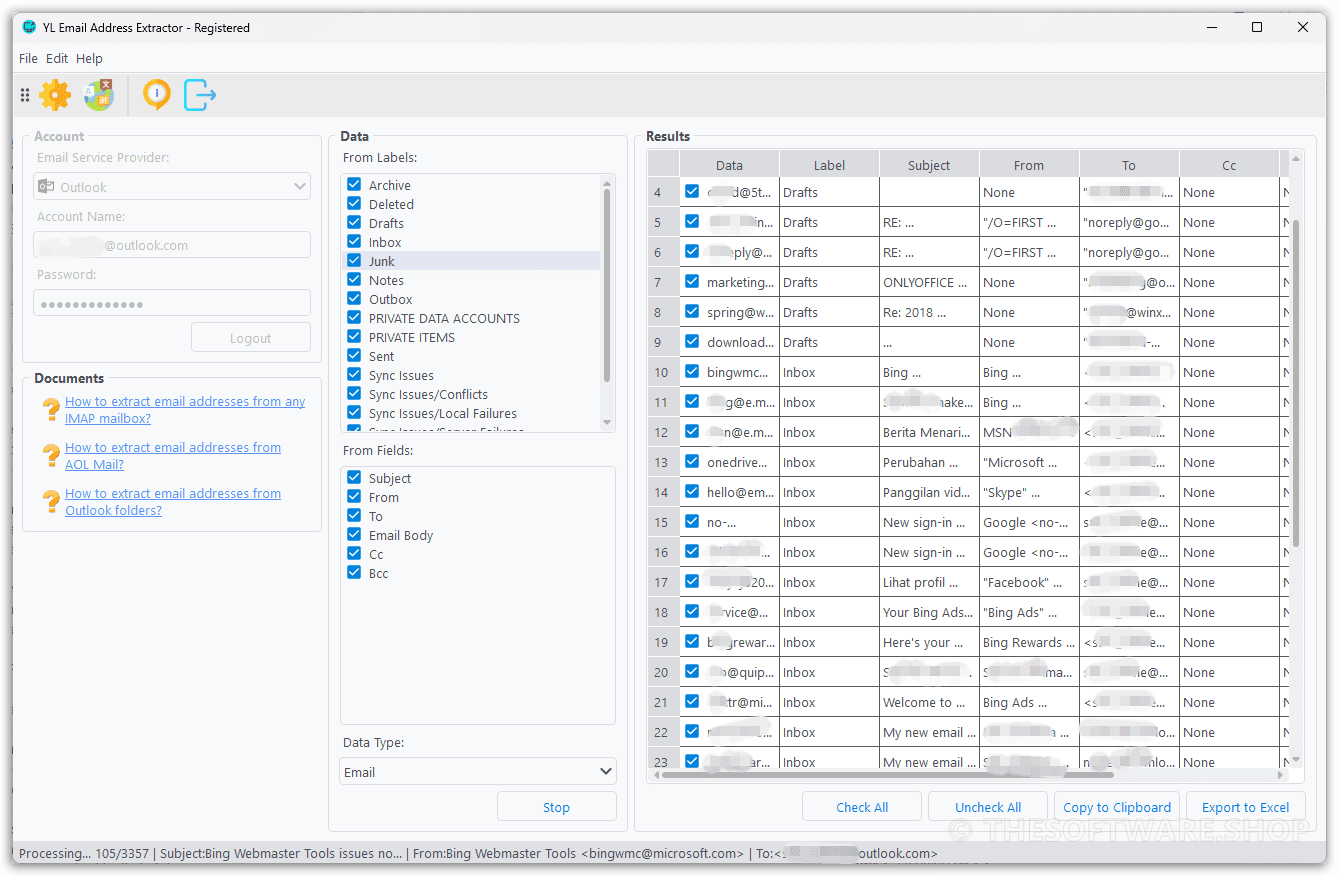Uncheck the checkbox in result row 7
This screenshot has height=876, width=1339.
(692, 282)
